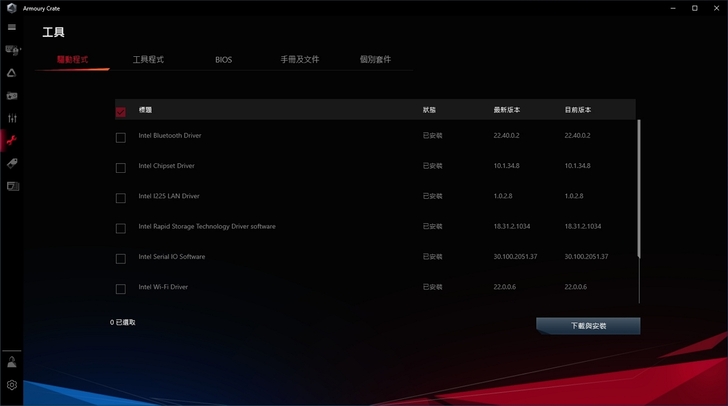Click the 最新版本 column header

[x=507, y=110]
